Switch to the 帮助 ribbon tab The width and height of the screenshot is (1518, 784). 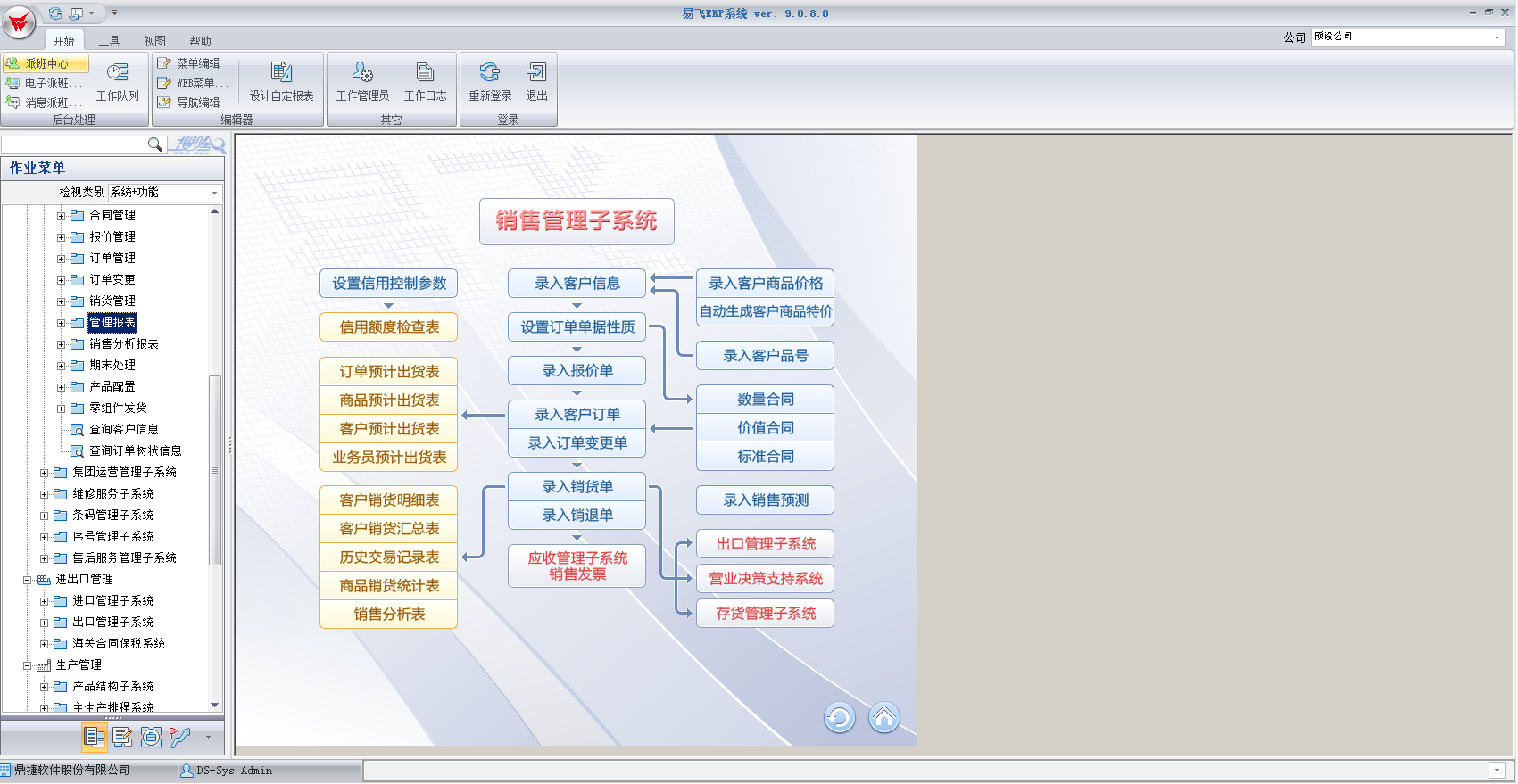pyautogui.click(x=200, y=41)
